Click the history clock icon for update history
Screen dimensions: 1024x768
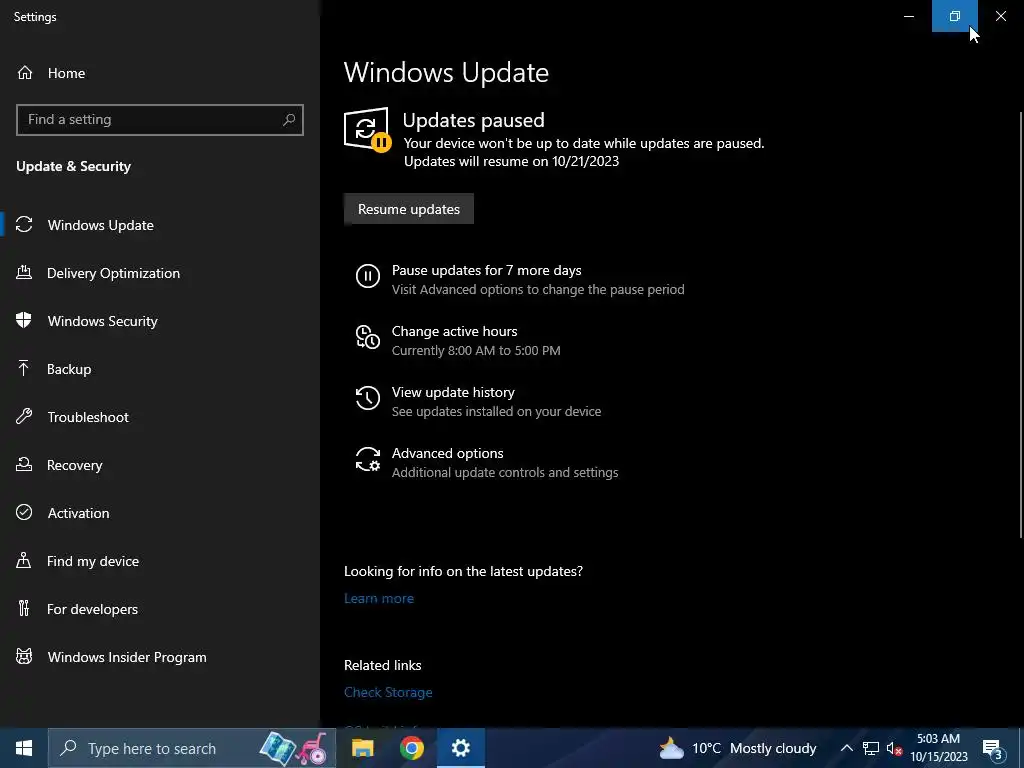coord(368,398)
